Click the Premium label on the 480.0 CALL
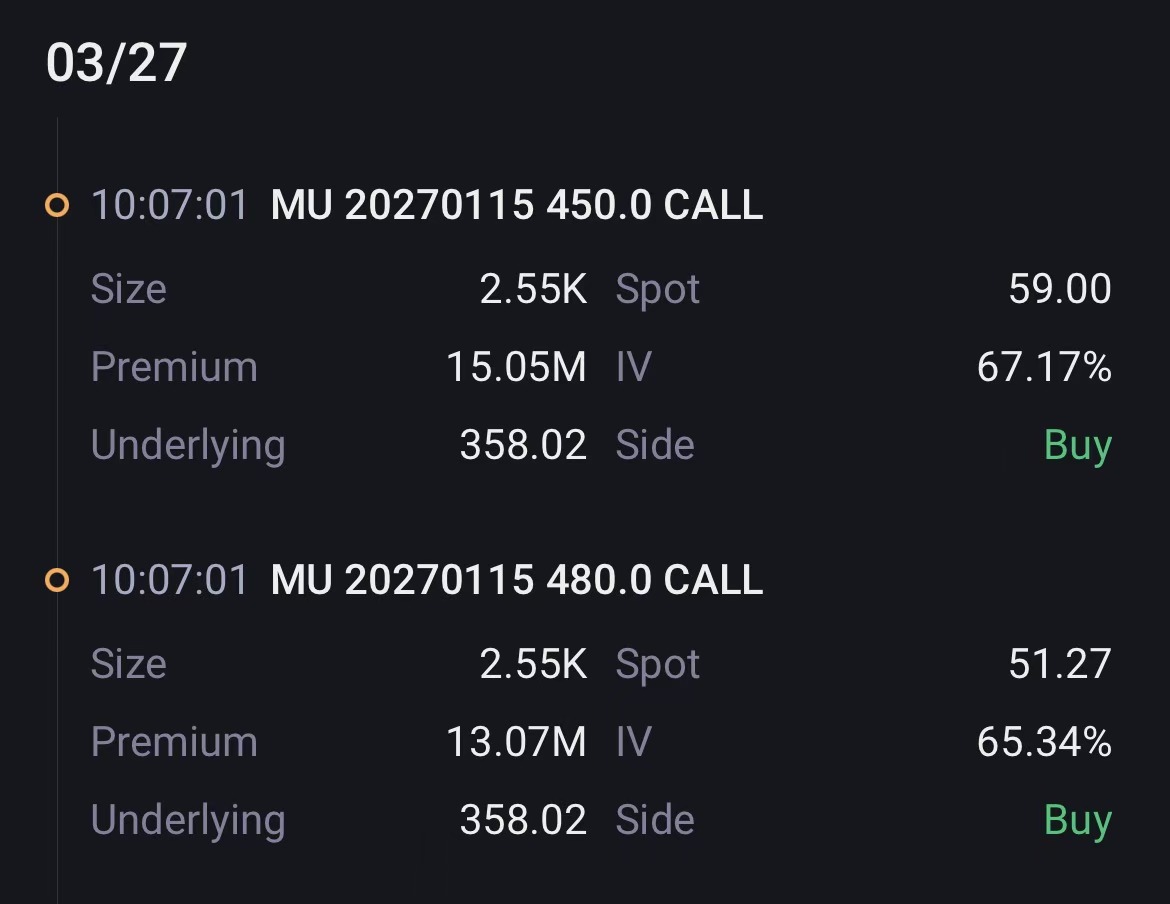The width and height of the screenshot is (1170, 904). click(x=174, y=742)
